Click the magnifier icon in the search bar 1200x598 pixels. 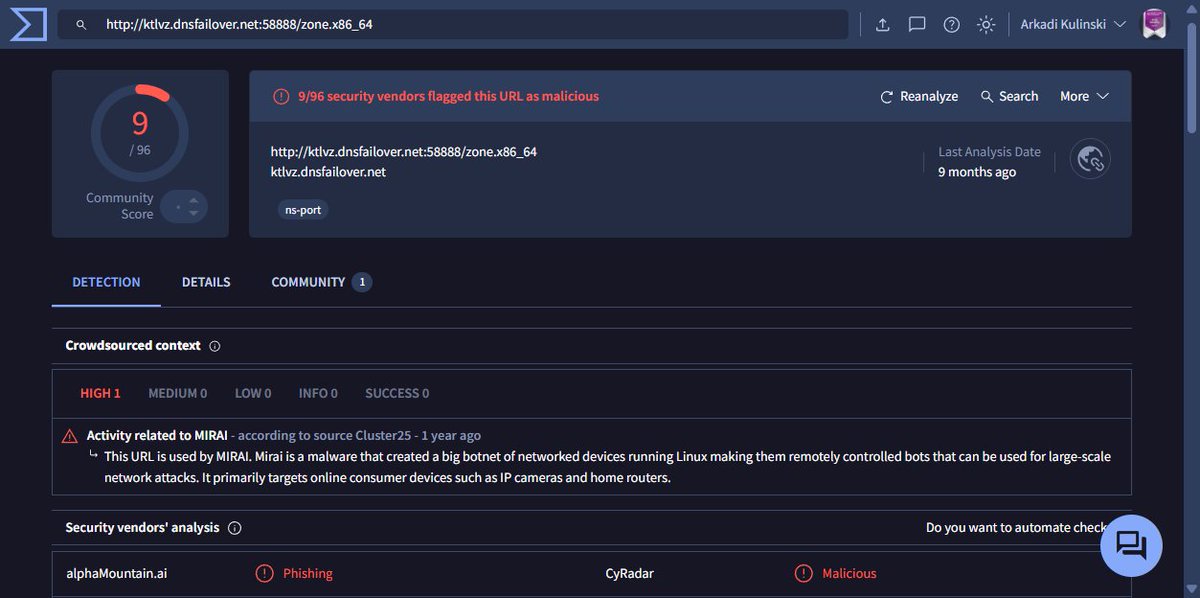(80, 23)
